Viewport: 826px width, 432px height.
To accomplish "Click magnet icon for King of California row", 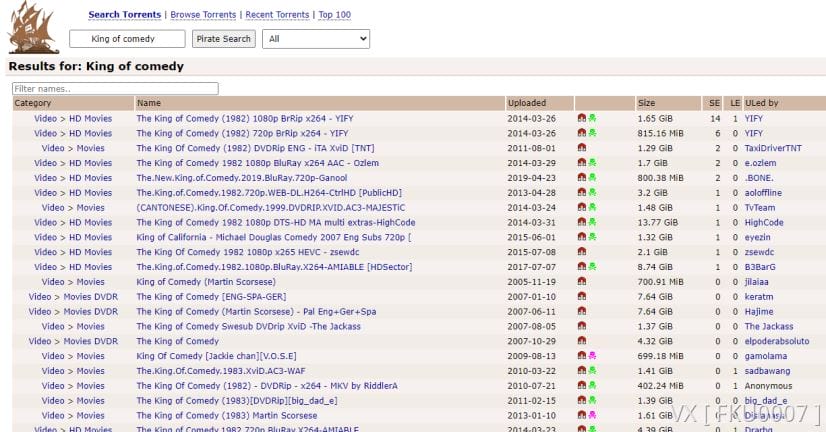I will 582,237.
